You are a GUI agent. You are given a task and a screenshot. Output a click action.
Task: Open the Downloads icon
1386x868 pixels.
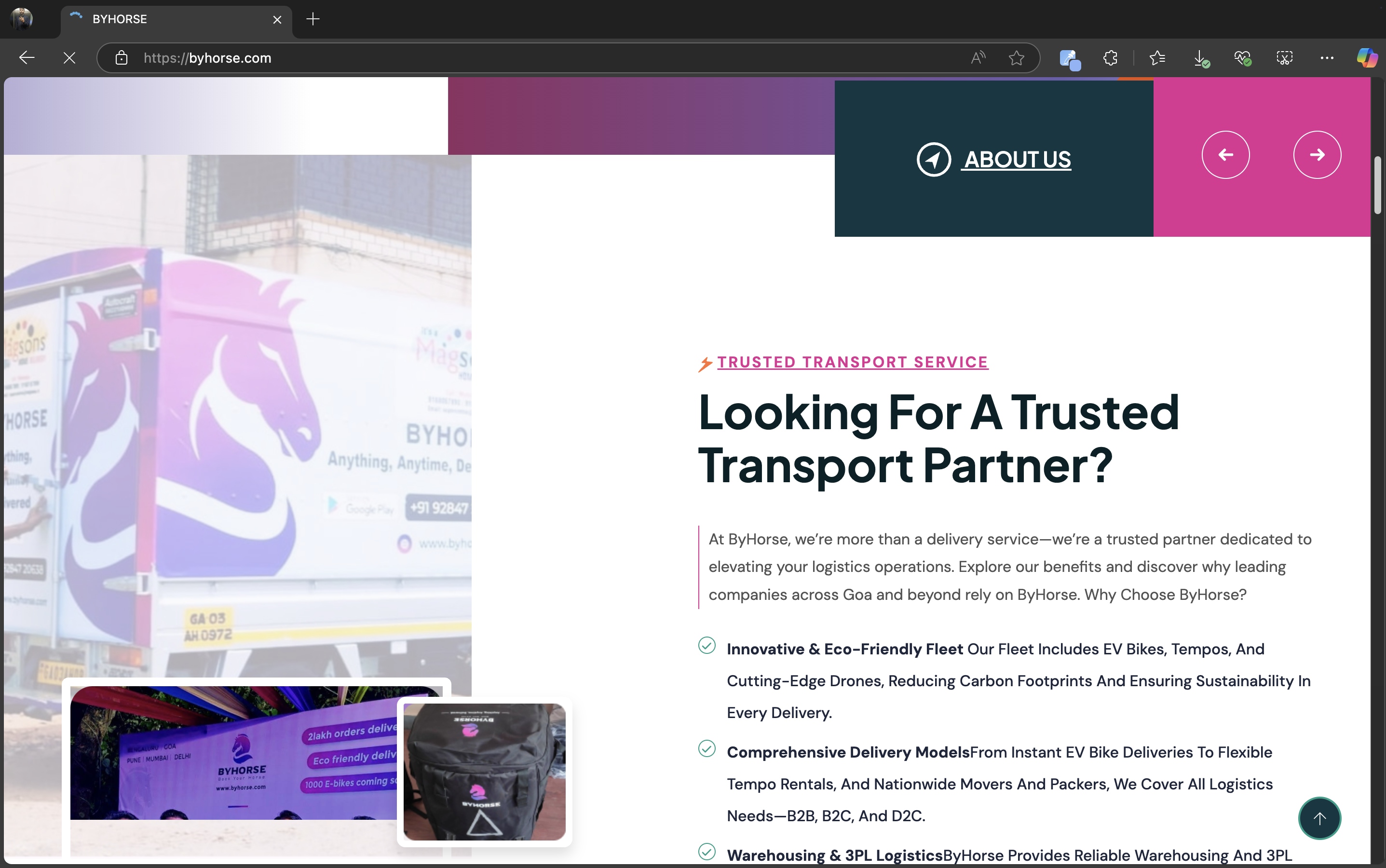coord(1200,57)
